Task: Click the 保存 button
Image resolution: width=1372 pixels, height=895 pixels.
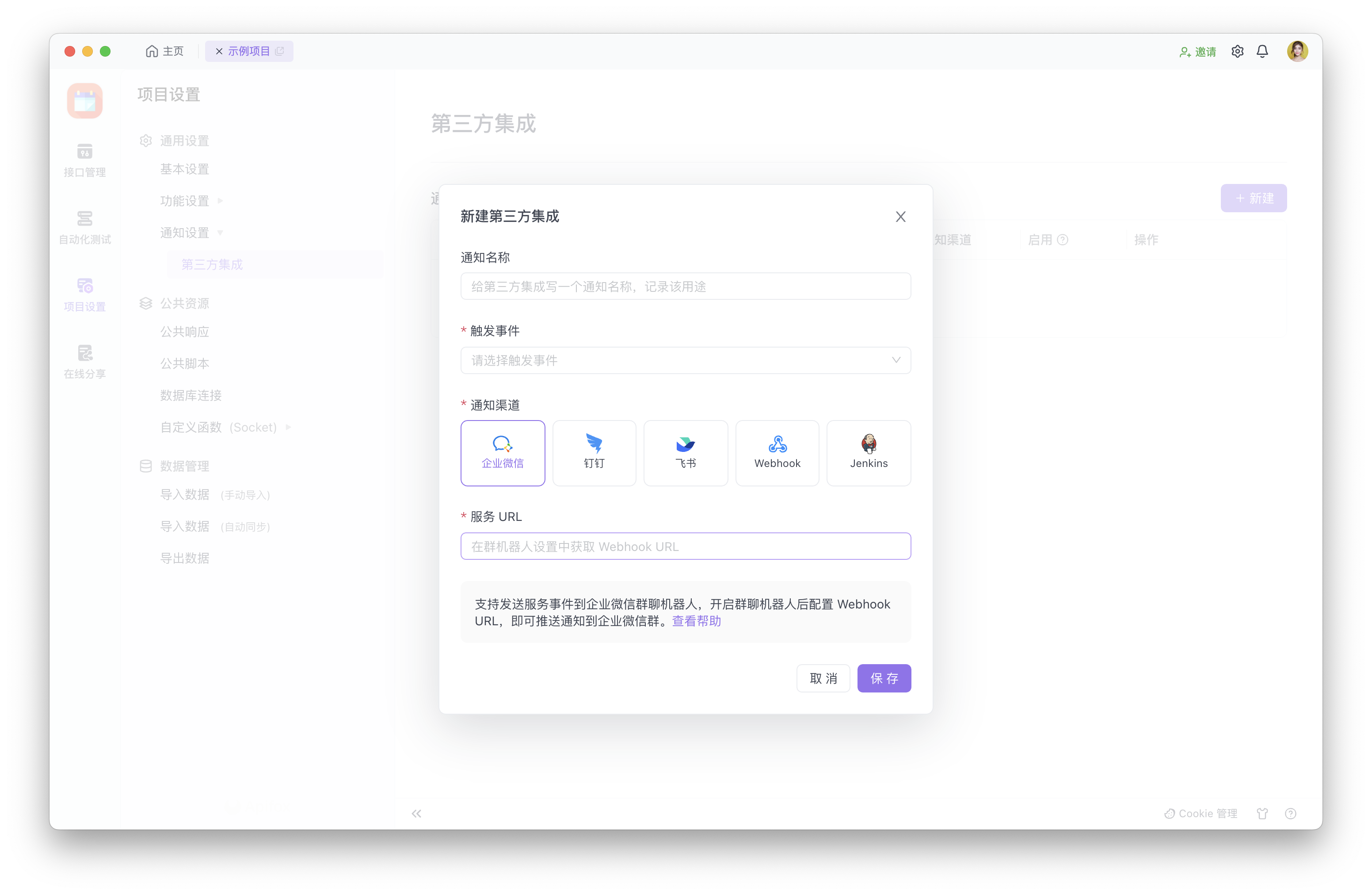Action: [883, 678]
